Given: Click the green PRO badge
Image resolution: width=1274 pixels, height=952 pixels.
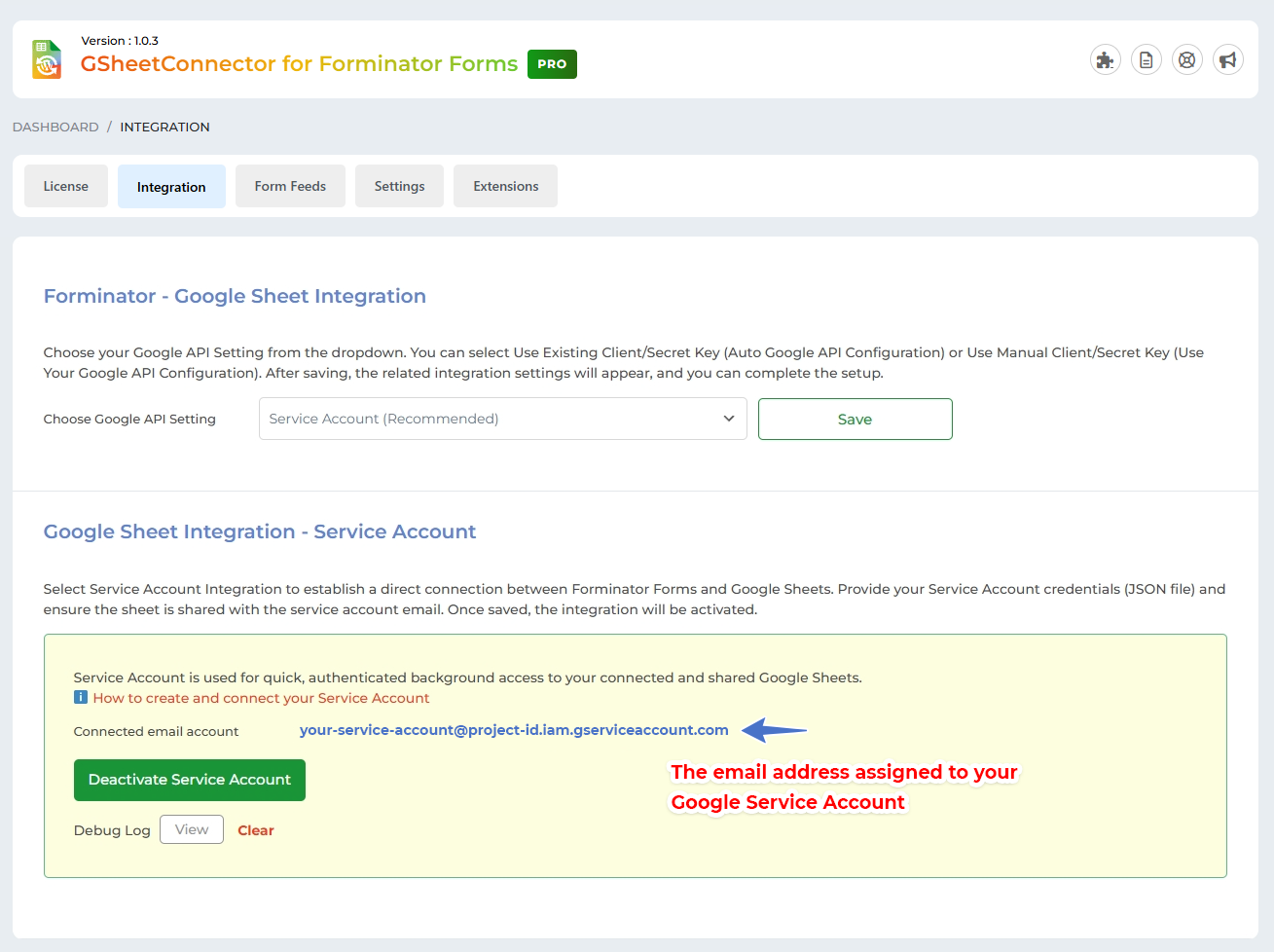Looking at the screenshot, I should [x=552, y=64].
